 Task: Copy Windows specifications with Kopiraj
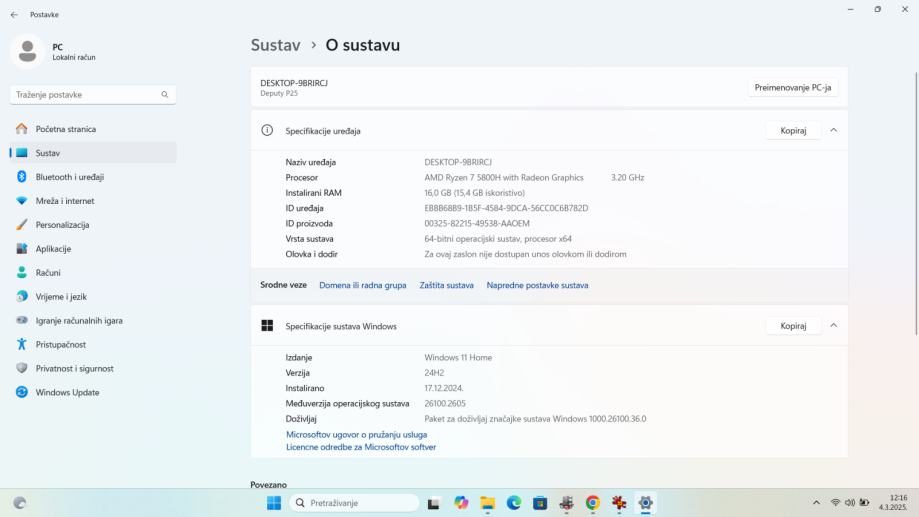[793, 326]
